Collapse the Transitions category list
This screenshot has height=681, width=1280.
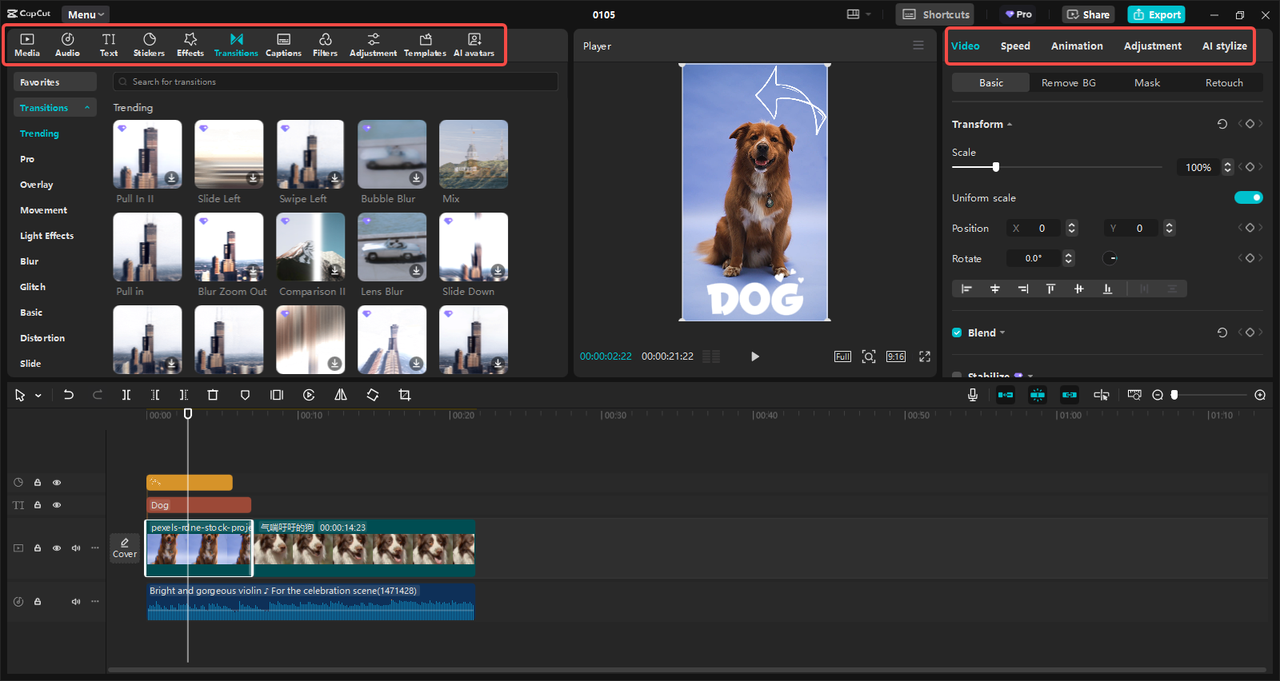pos(87,108)
